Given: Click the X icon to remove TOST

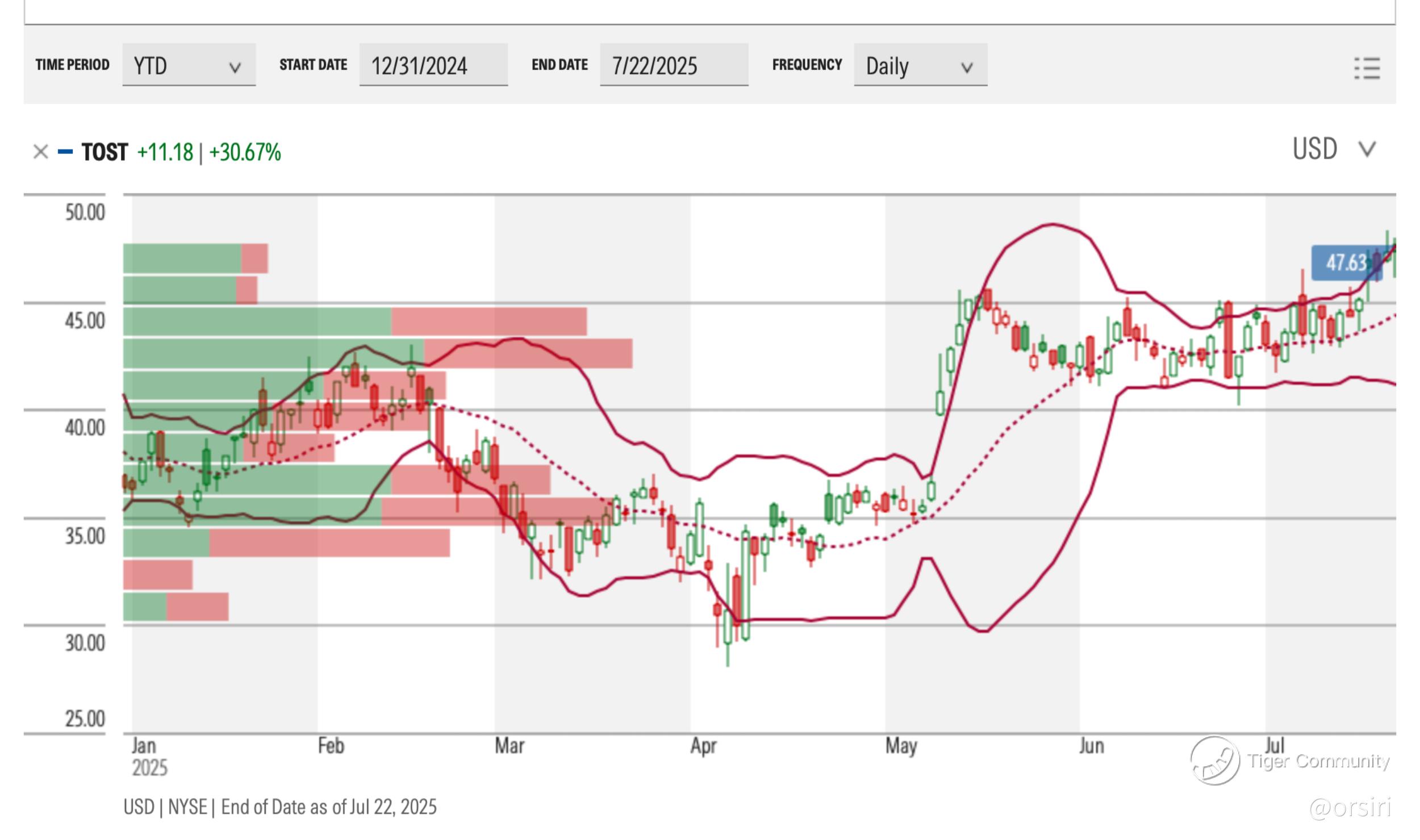Looking at the screenshot, I should click(x=40, y=152).
